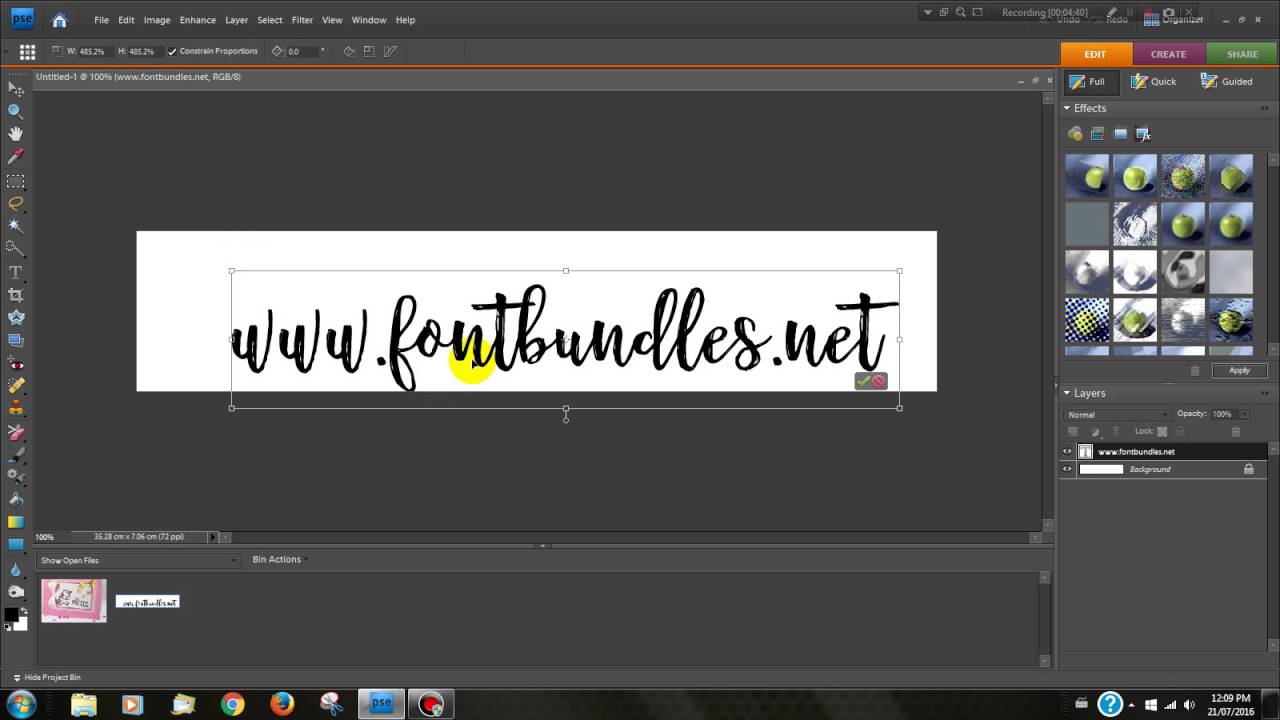Show the Layer Styles effects category
Screen dimensions: 1280x720
tap(1098, 134)
